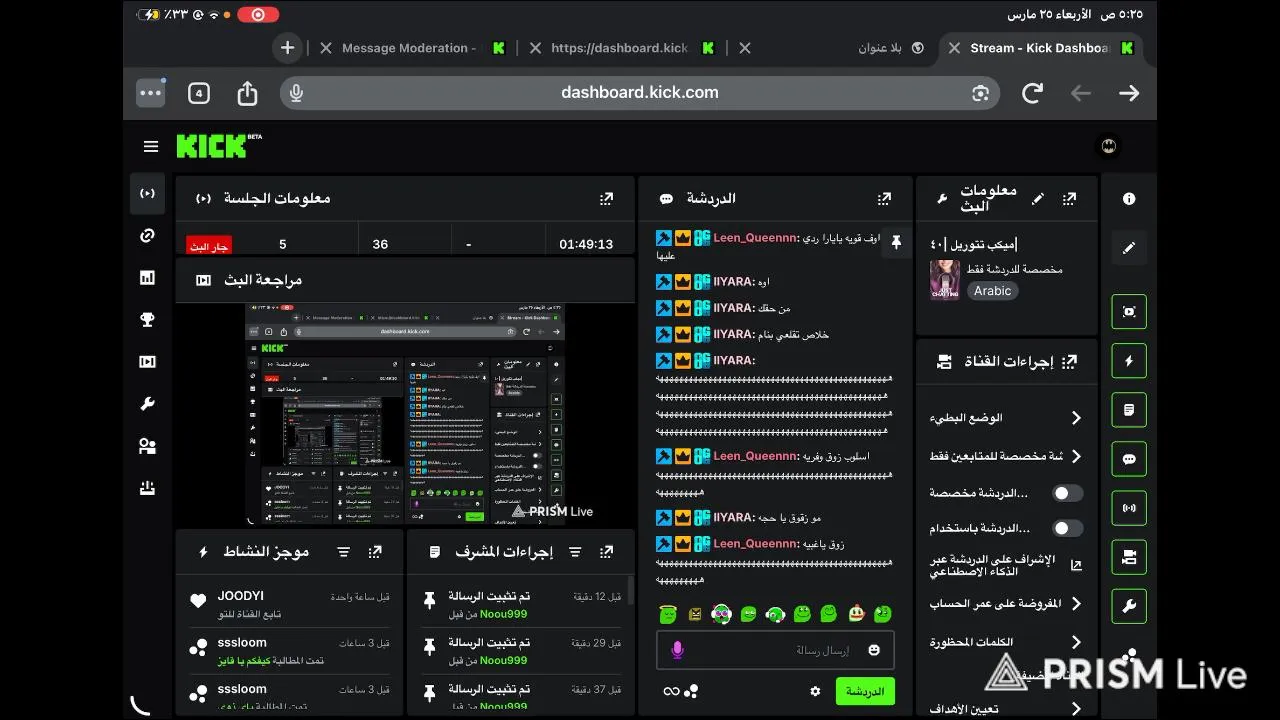Toggle the document mod-actions widget in right sidebar
Image resolution: width=1280 pixels, height=720 pixels.
point(1129,410)
